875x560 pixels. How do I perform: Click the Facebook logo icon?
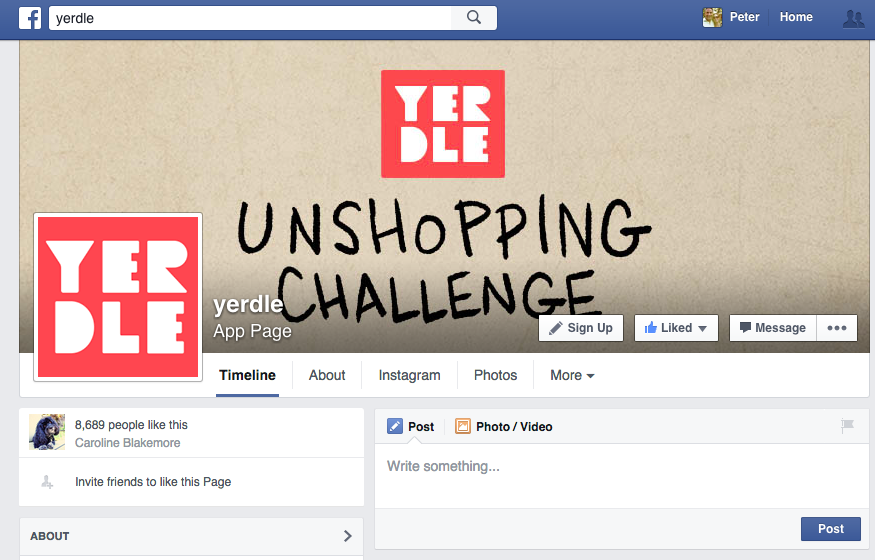coord(30,18)
